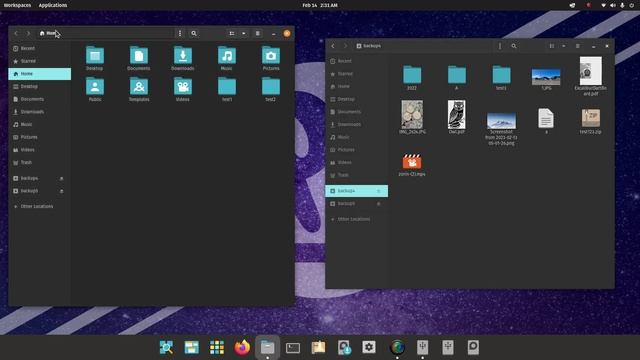The height and width of the screenshot is (360, 640).
Task: Go back in the Home file window
Action: (16, 33)
